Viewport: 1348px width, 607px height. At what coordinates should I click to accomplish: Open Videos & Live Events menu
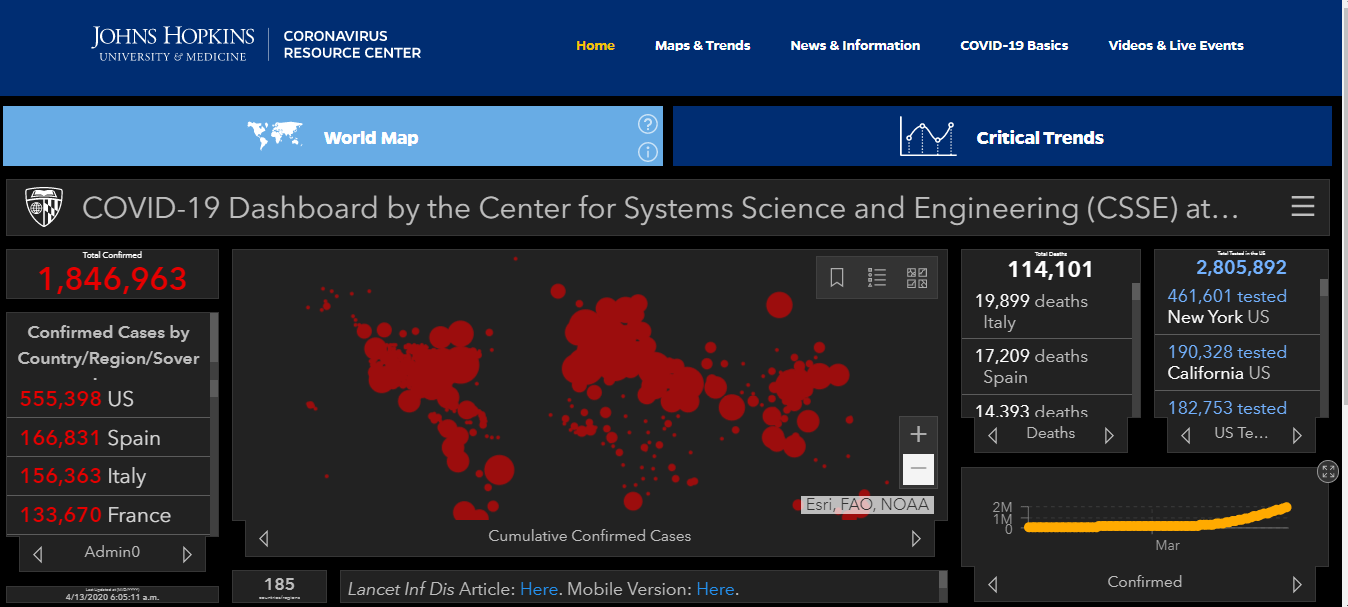[1176, 45]
